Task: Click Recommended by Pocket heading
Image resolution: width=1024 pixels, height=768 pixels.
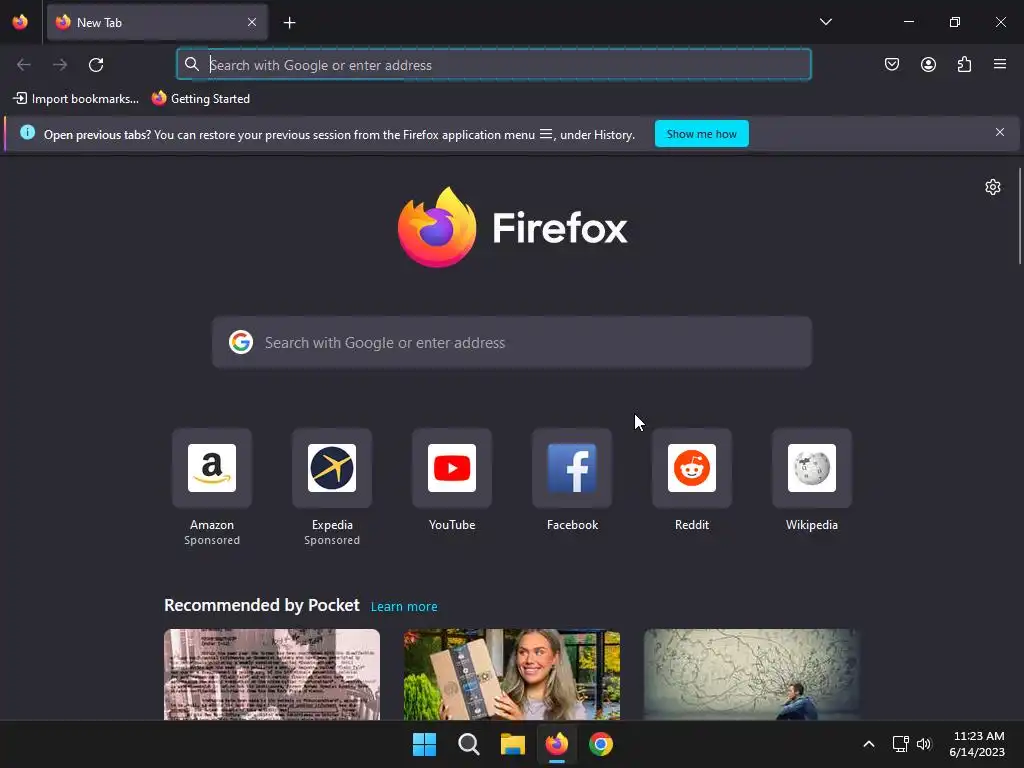Action: 262,605
